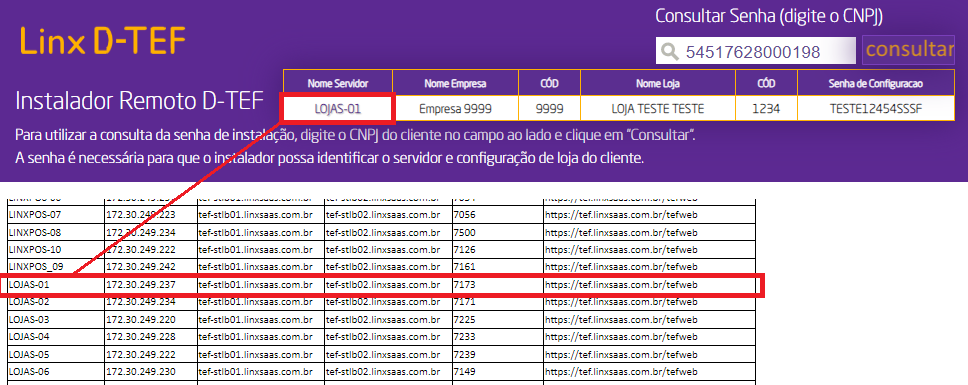Screen dimensions: 968x385
Task: Click IP address 172.30.249.242
Action: click(x=141, y=267)
